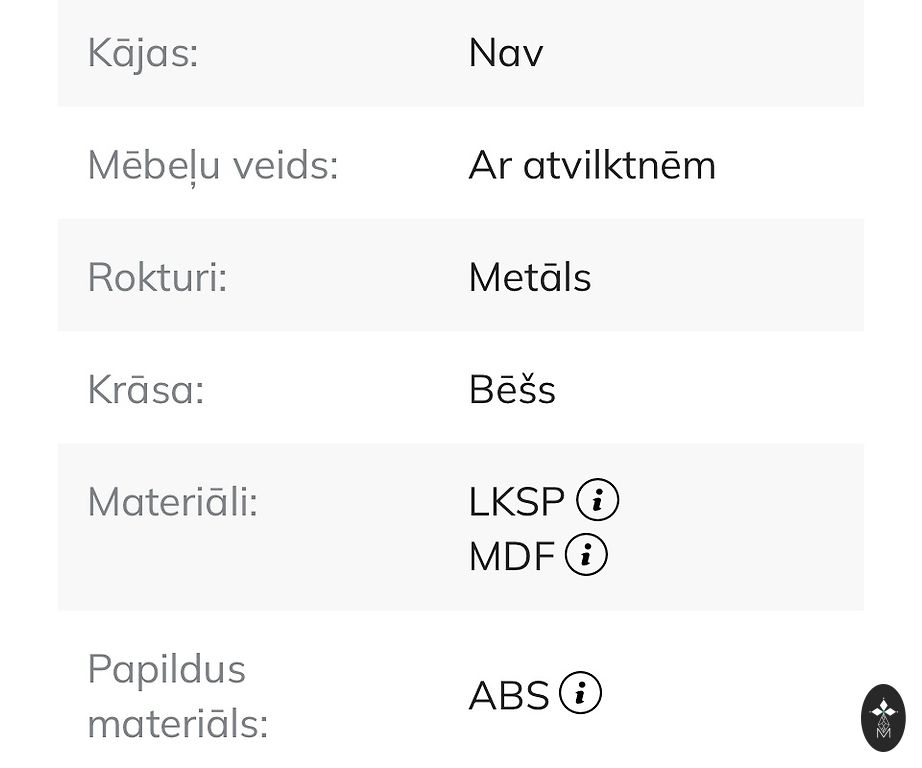The width and height of the screenshot is (922, 768).
Task: Open the MDF material info icon
Action: 586,555
